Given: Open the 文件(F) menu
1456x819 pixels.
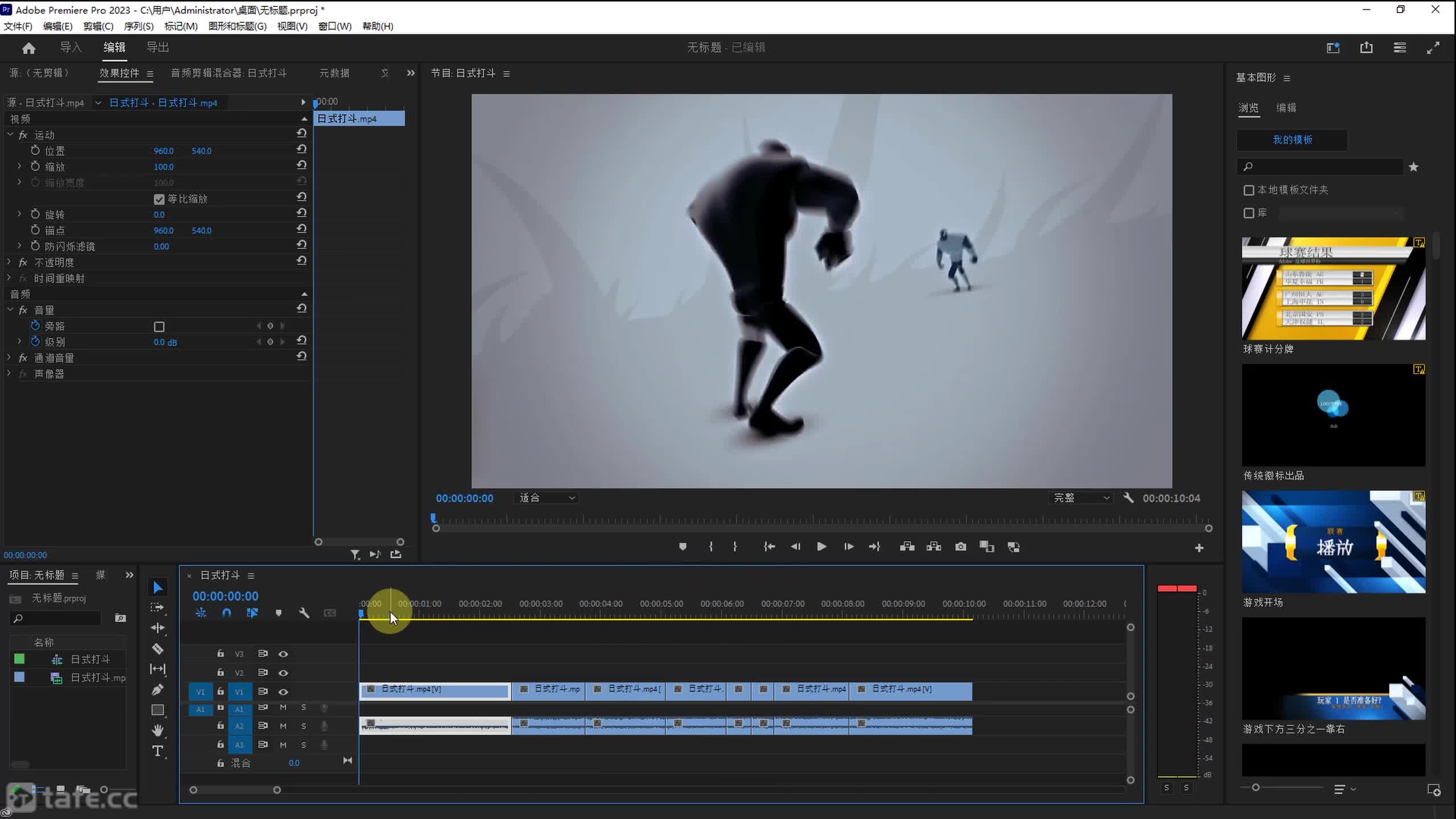Looking at the screenshot, I should pos(18,26).
